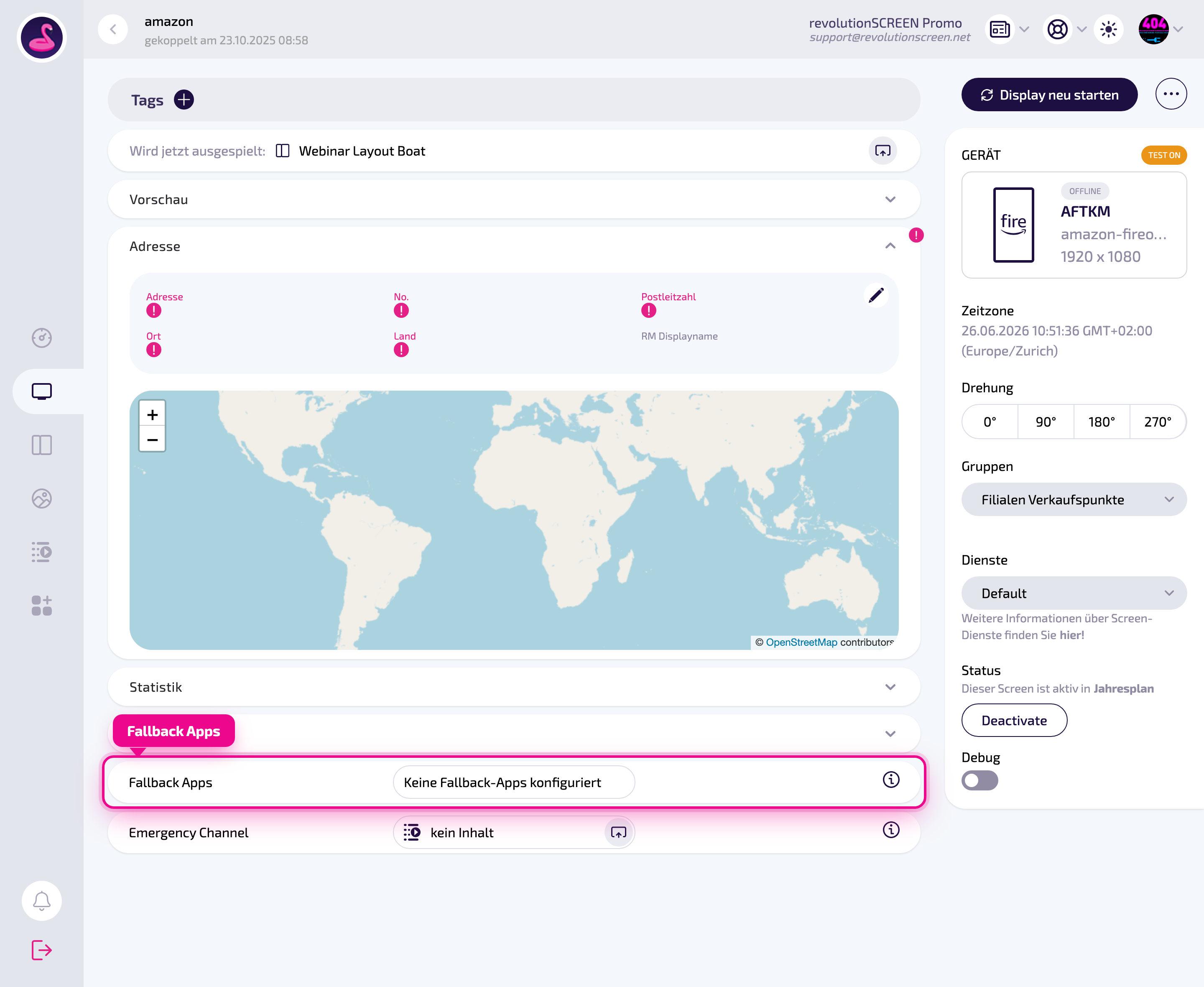Toggle the Debug switch
1204x987 pixels.
980,780
